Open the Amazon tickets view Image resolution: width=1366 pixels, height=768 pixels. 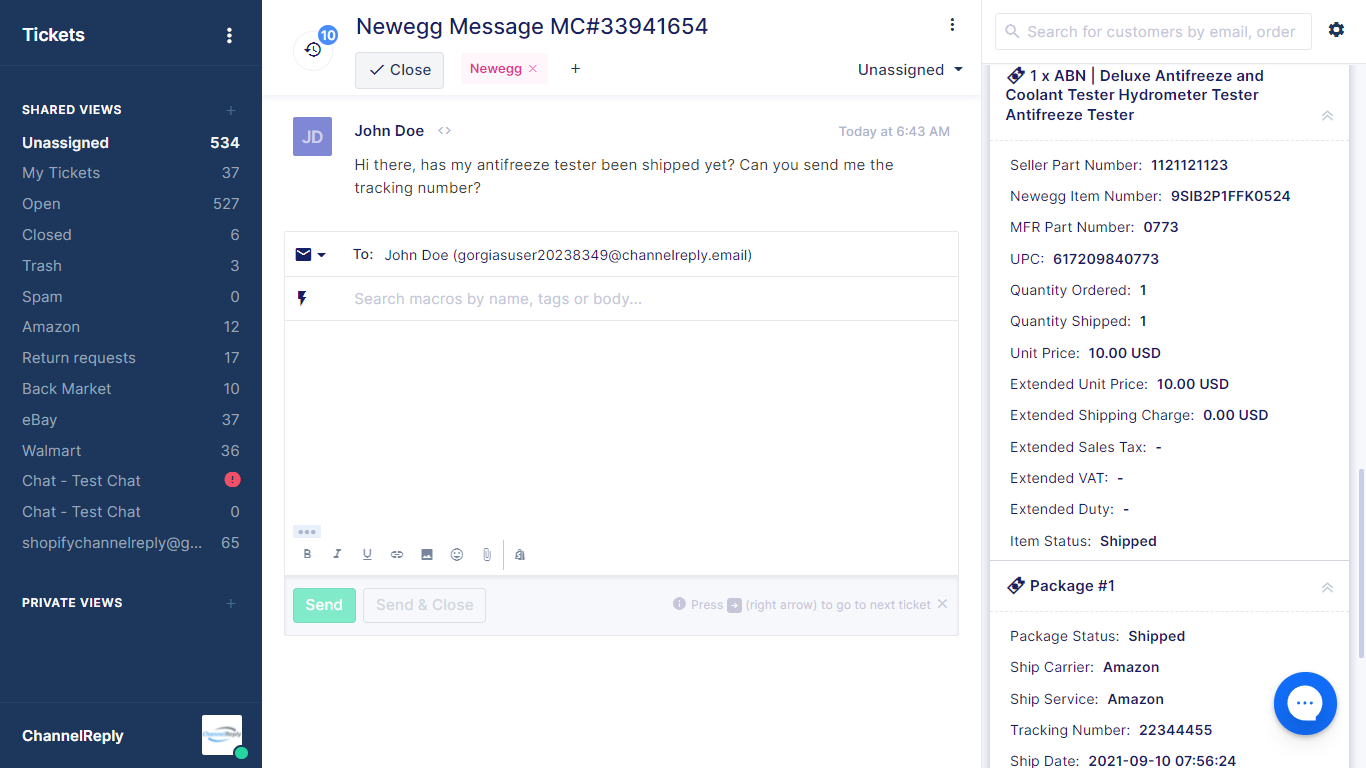(x=131, y=327)
